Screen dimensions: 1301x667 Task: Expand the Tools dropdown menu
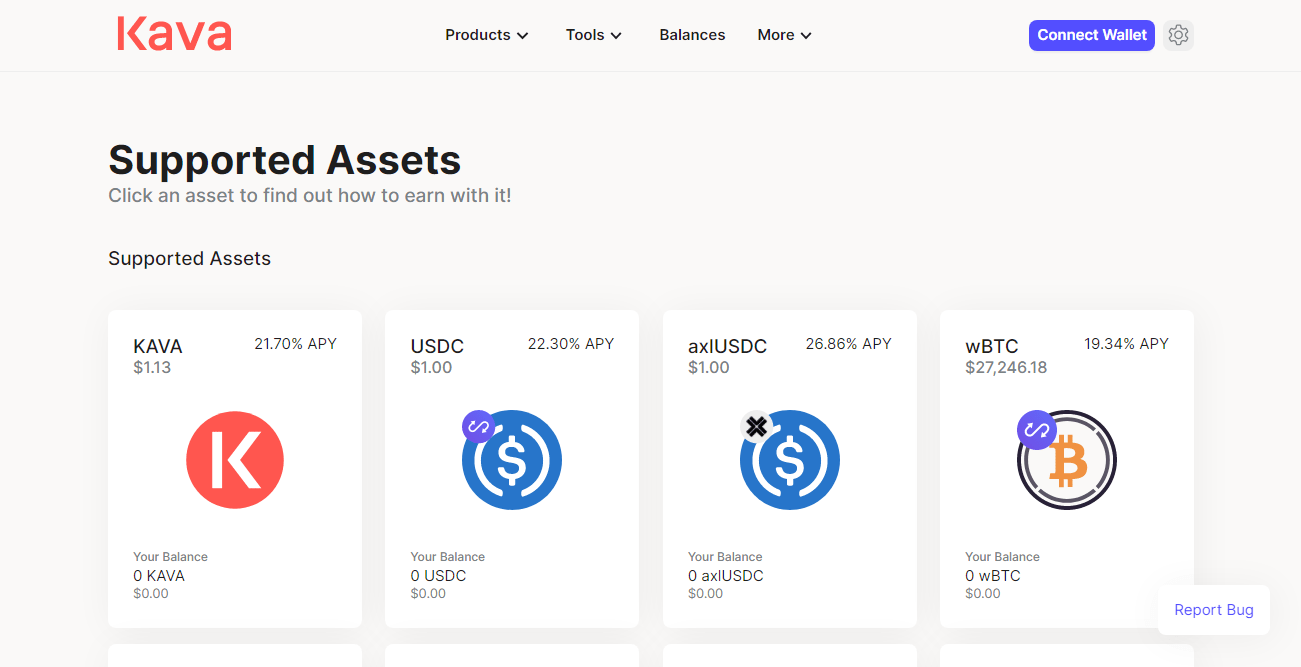[x=594, y=35]
